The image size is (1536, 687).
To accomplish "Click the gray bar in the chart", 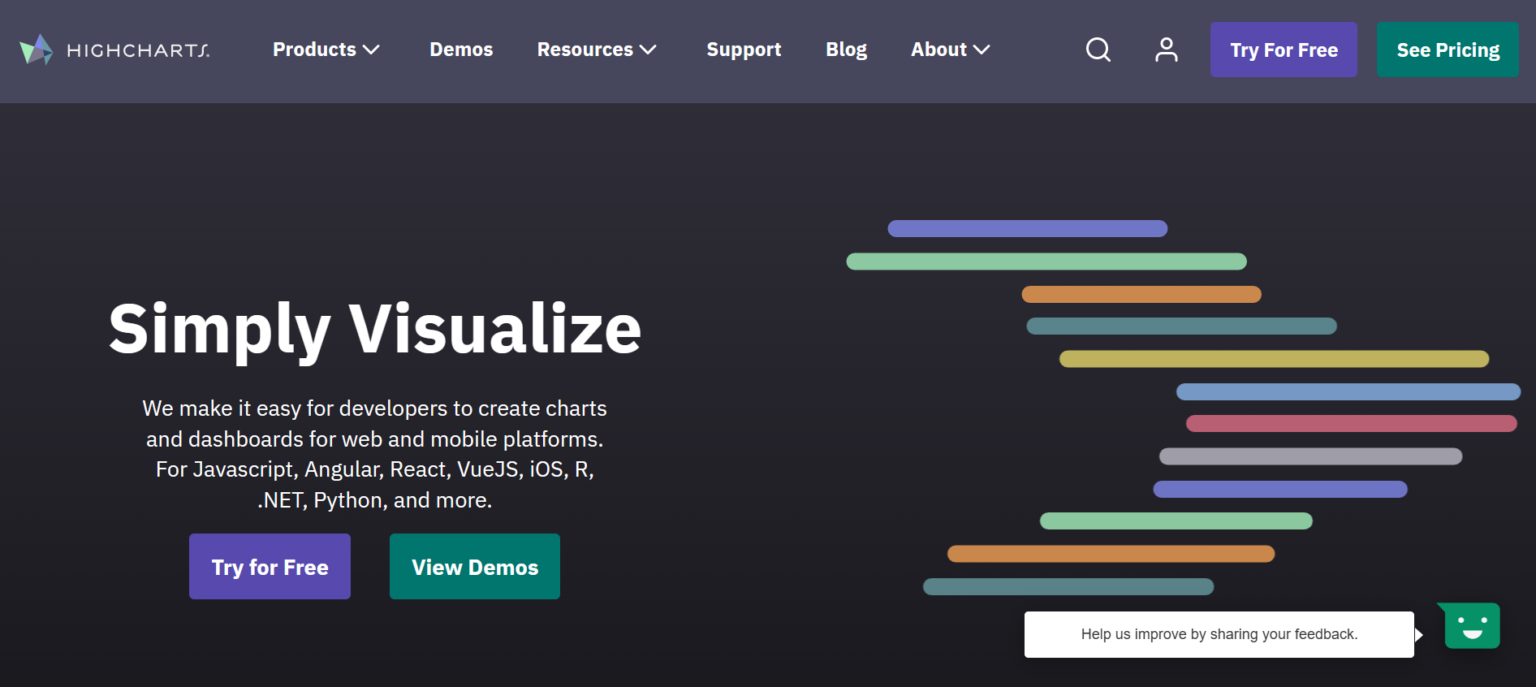I will click(x=1310, y=457).
